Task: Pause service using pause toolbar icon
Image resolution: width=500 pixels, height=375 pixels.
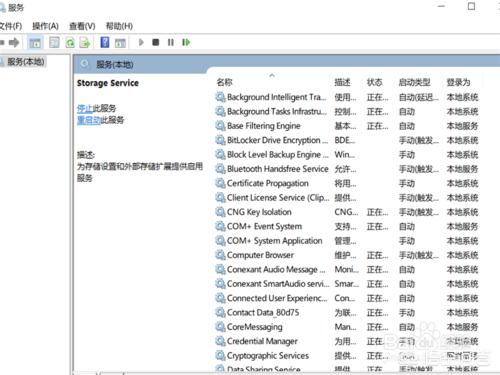Action: click(x=171, y=42)
